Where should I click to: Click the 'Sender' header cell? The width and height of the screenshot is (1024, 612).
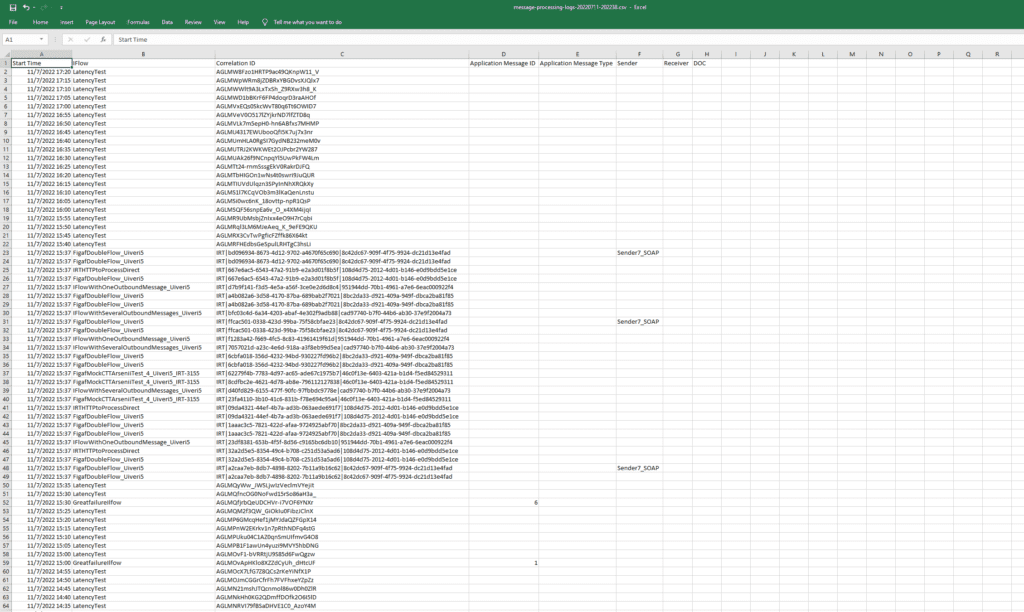[x=639, y=63]
